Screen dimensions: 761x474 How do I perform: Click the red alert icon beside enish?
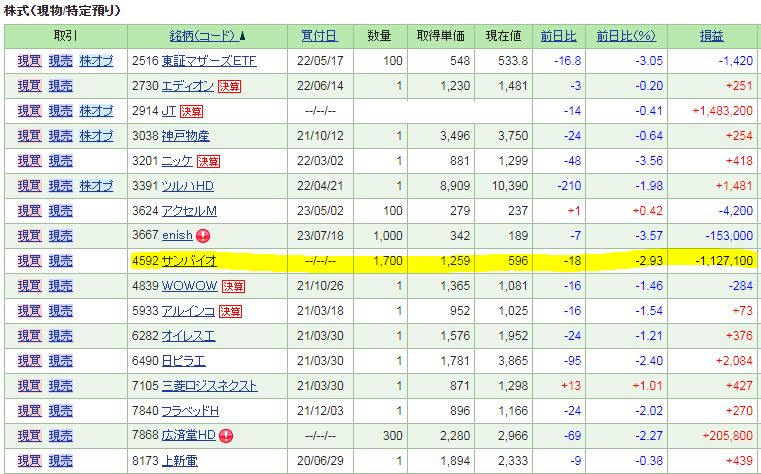coord(203,236)
